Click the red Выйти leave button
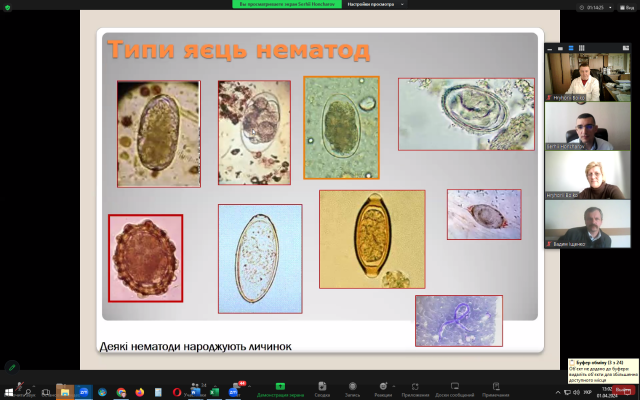 click(x=623, y=390)
